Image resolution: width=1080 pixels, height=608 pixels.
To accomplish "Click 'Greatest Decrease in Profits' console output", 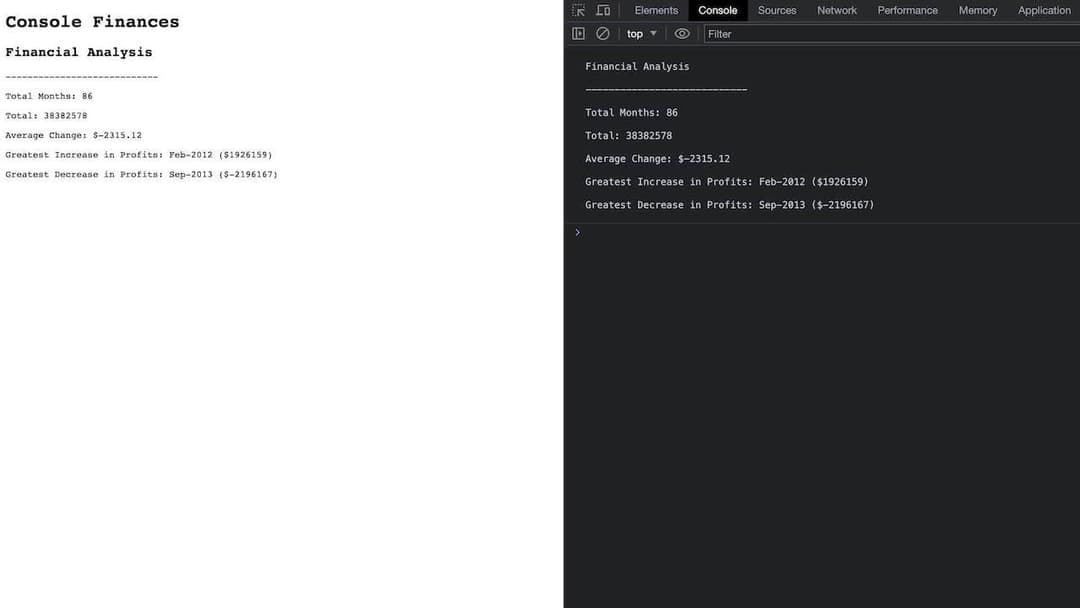I will [729, 205].
